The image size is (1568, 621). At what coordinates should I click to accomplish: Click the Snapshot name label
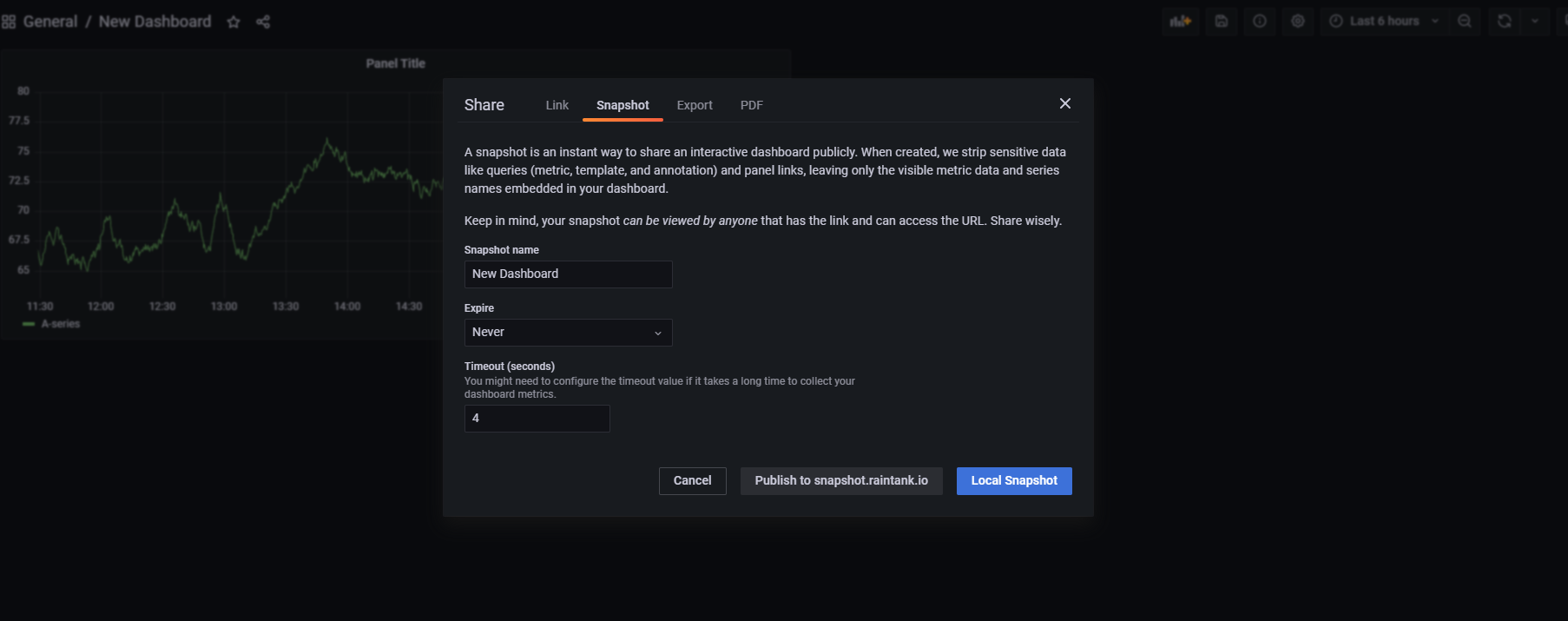click(x=502, y=250)
